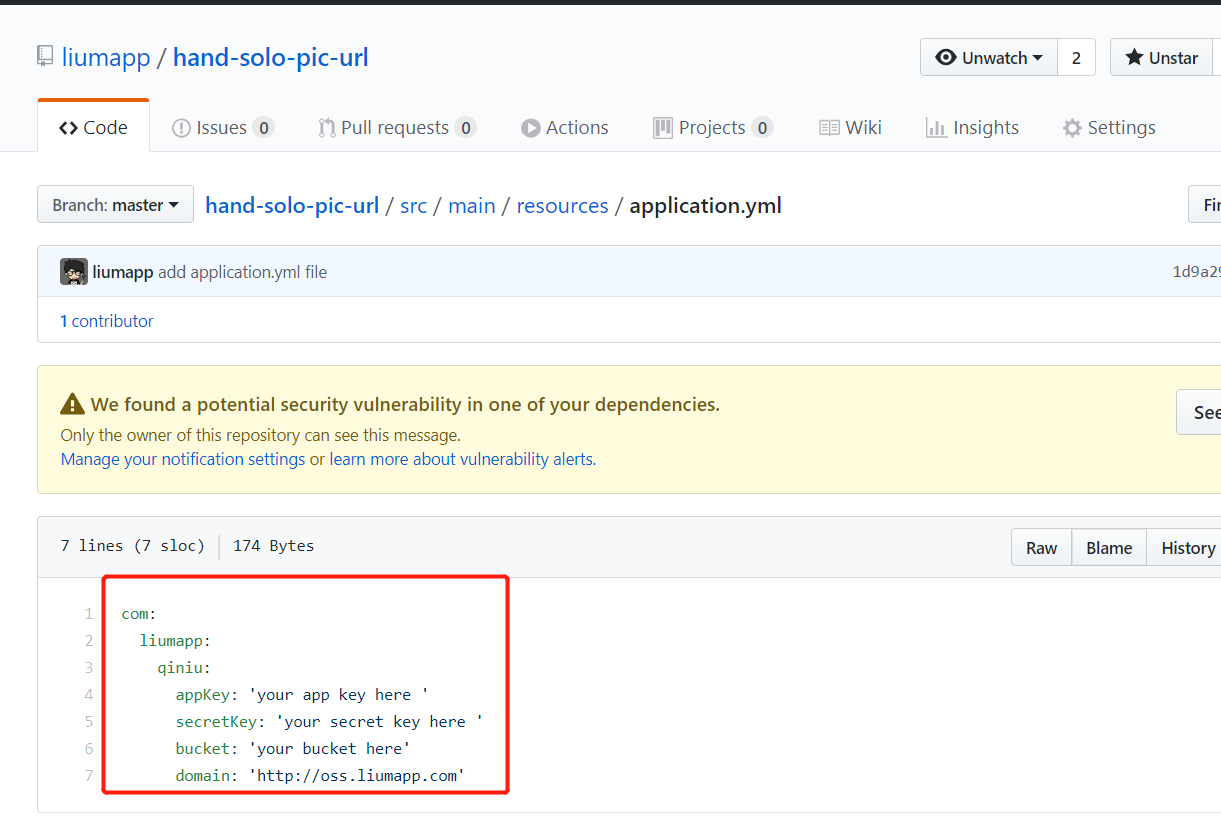Viewport: 1221px width, 827px height.
Task: Open the '1 contributor' link
Action: coord(107,321)
